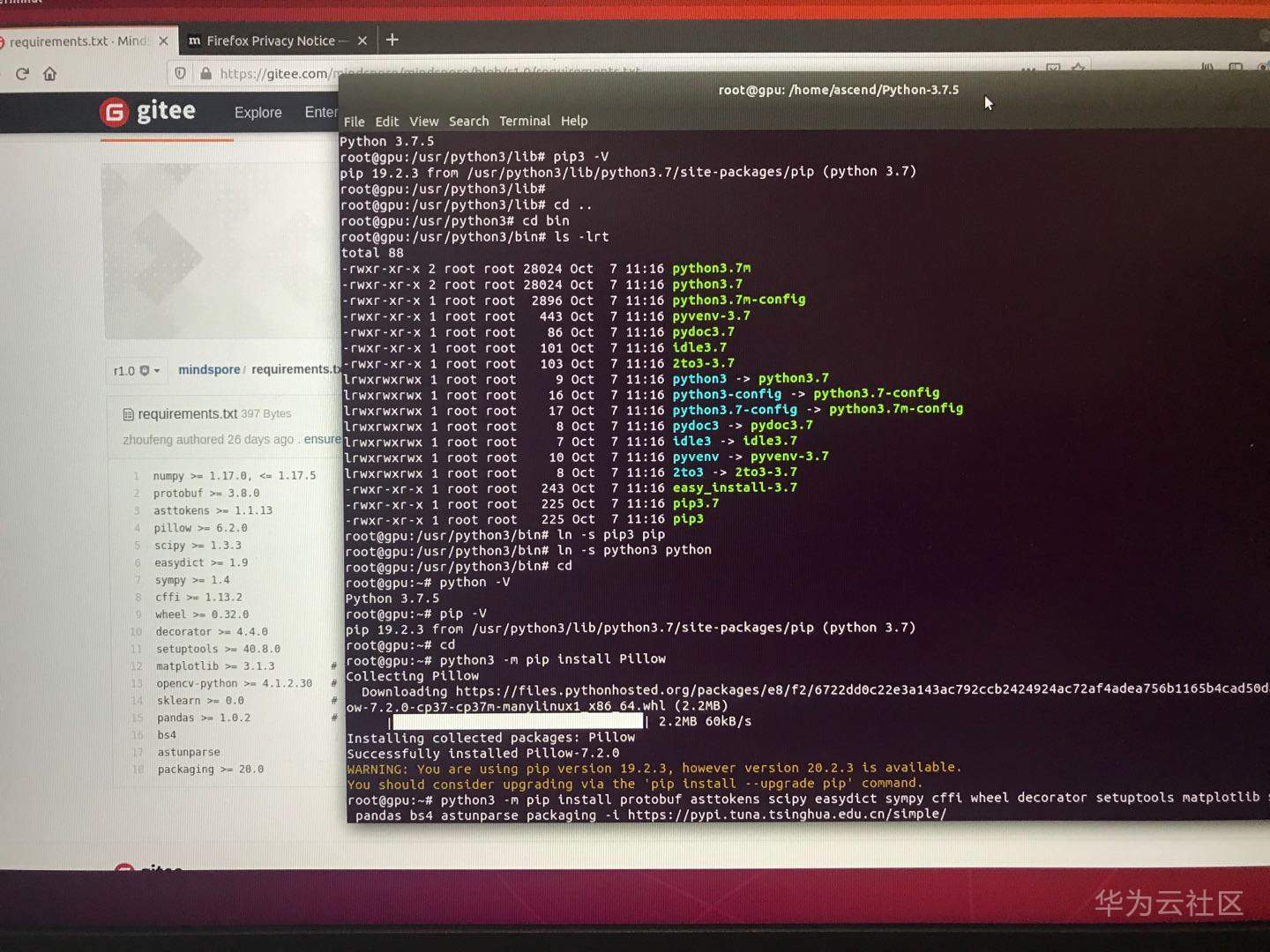
Task: Click the 'cffi >= 1.13.2' line
Action: 198,598
